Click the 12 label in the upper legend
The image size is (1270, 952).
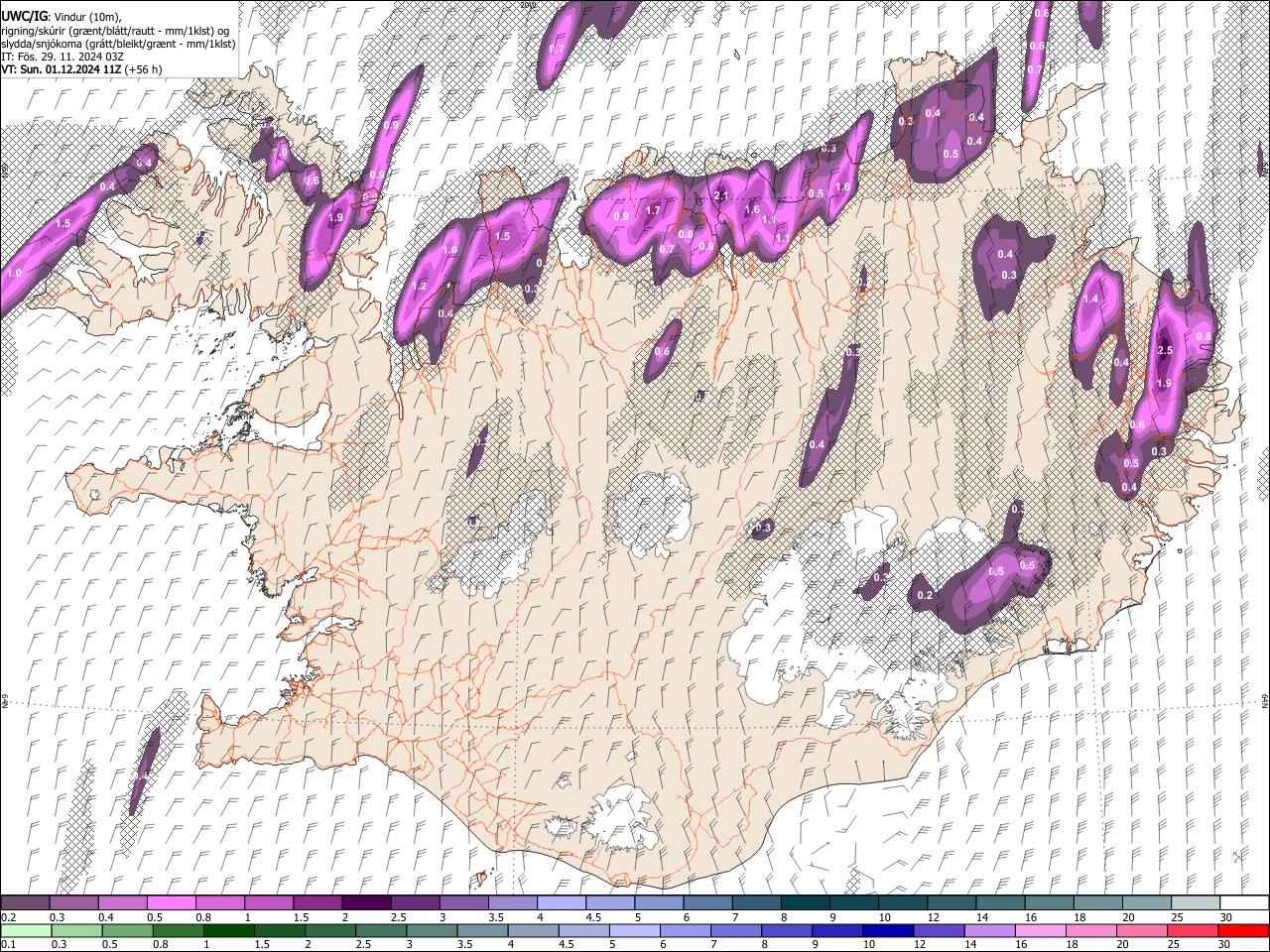coord(934,917)
